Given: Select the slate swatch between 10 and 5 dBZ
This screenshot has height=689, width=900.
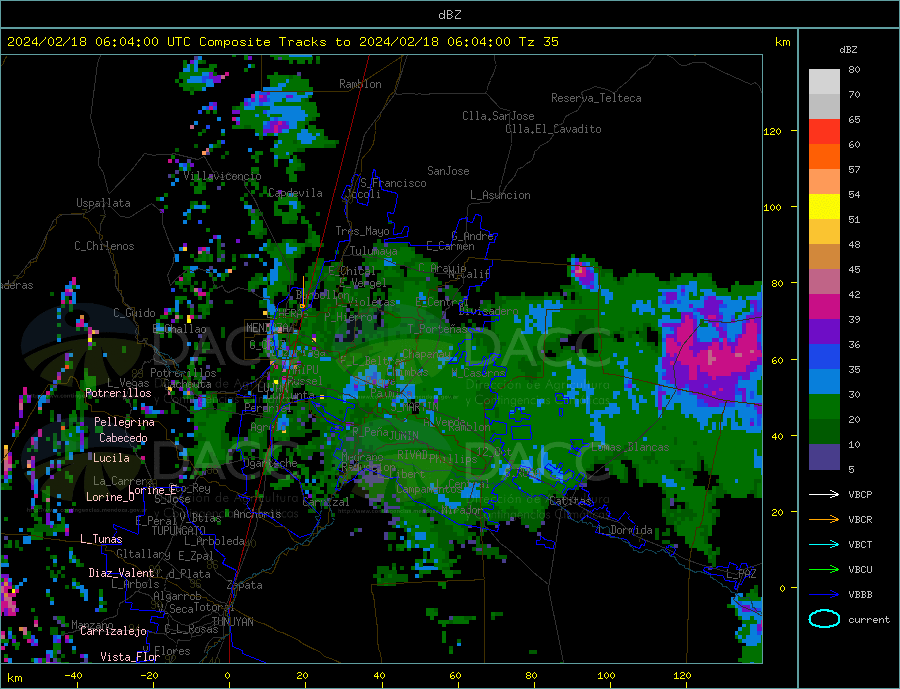Looking at the screenshot, I should [824, 457].
